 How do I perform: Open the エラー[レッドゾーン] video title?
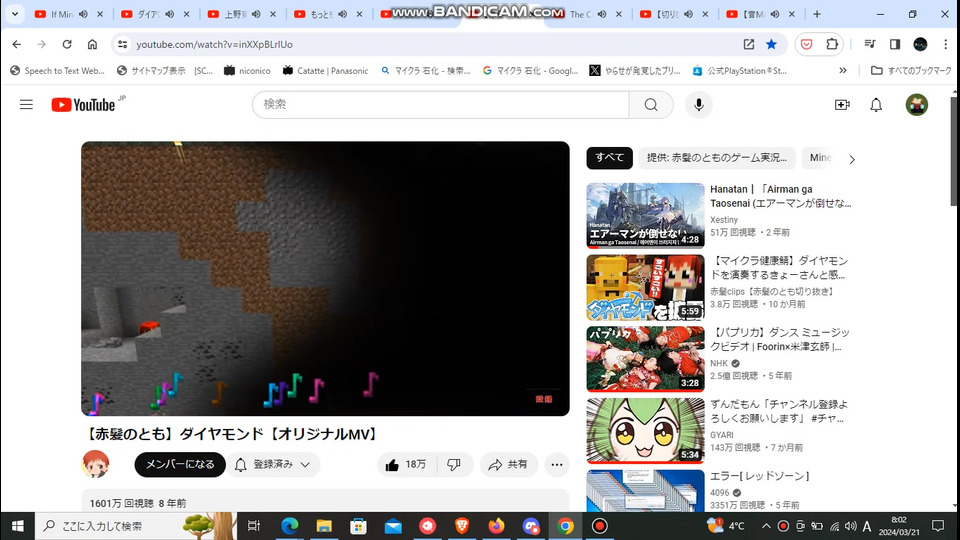tap(760, 476)
